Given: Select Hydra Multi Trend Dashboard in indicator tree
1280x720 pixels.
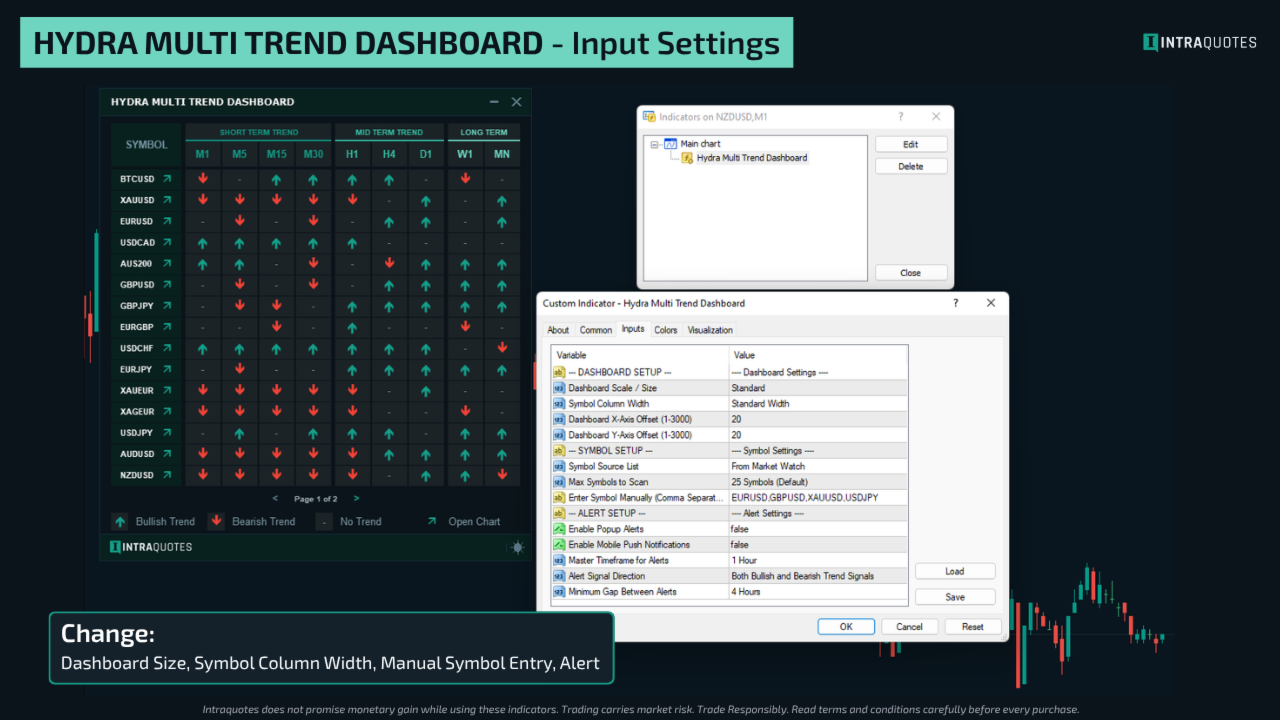Looking at the screenshot, I should click(752, 158).
